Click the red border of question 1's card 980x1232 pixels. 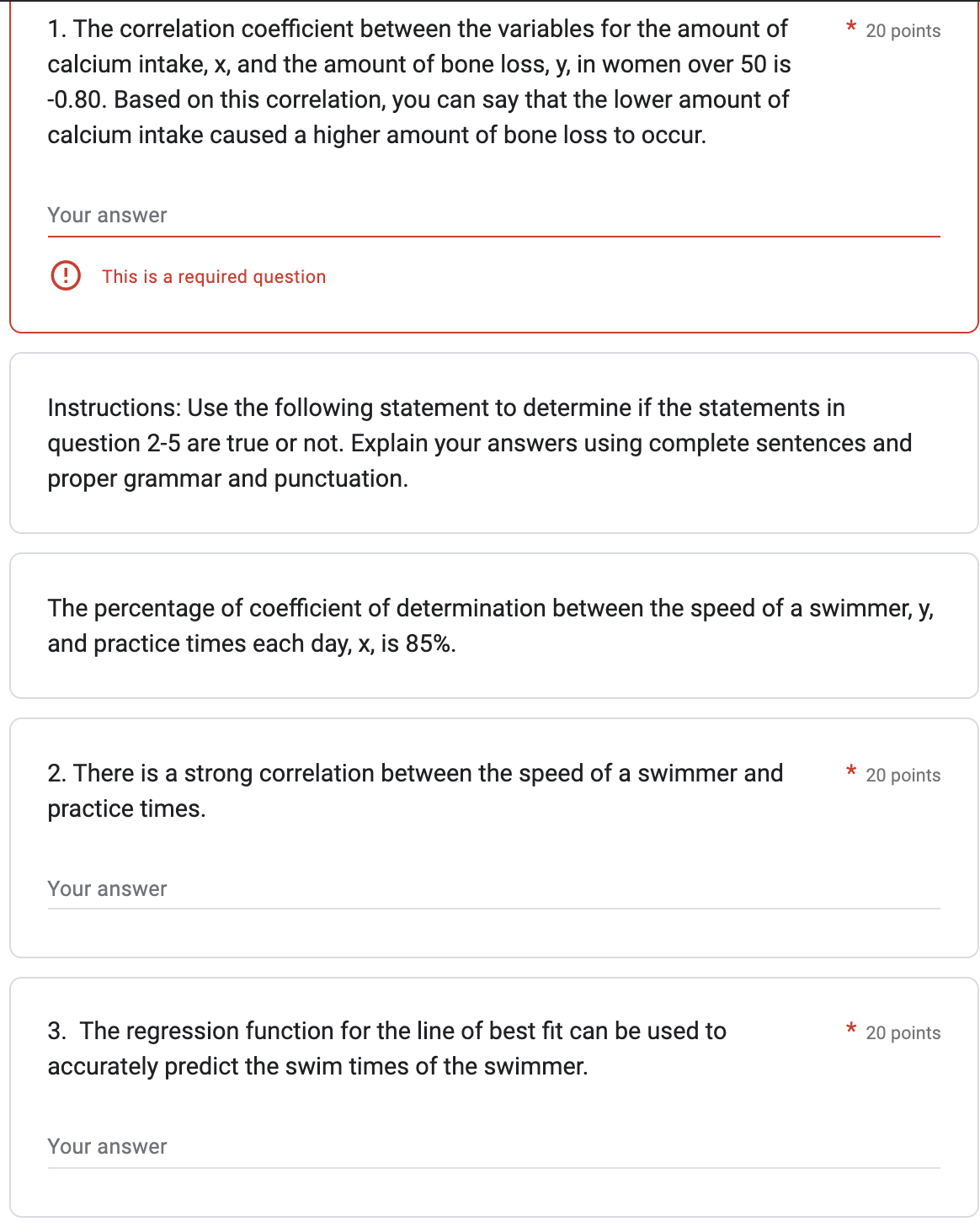point(10,168)
